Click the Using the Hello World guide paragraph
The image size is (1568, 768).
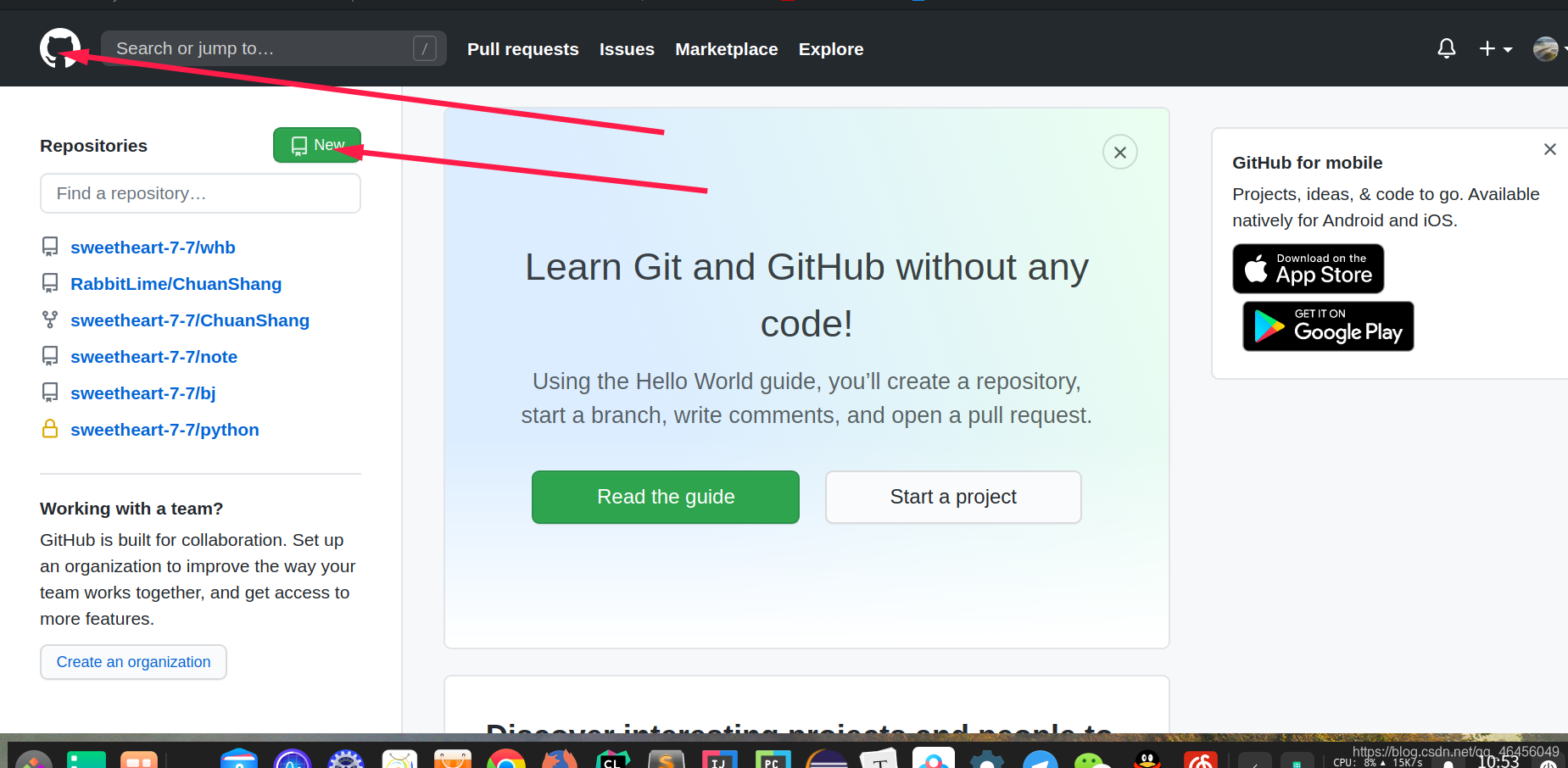806,398
